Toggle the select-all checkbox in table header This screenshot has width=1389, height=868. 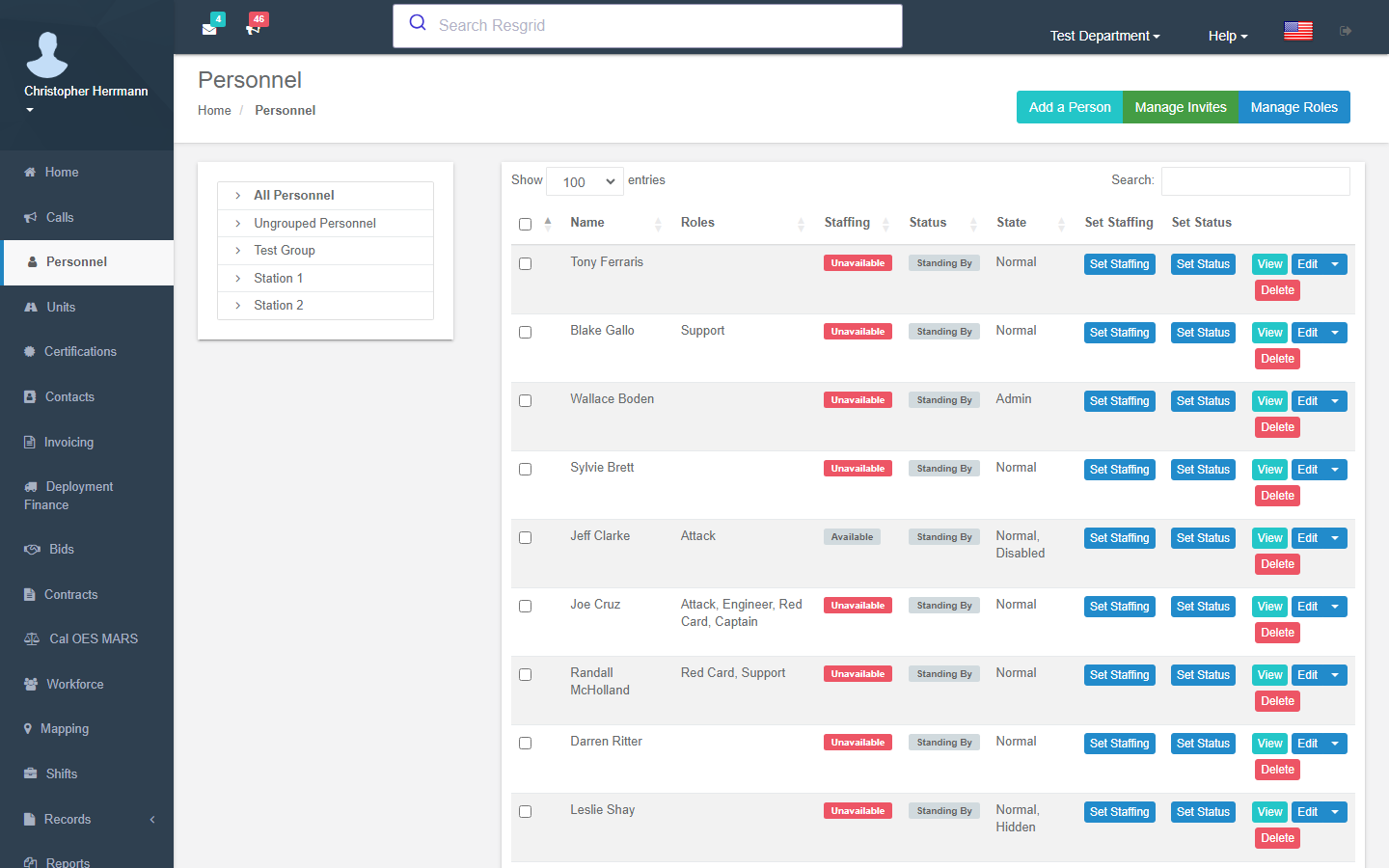pyautogui.click(x=525, y=224)
